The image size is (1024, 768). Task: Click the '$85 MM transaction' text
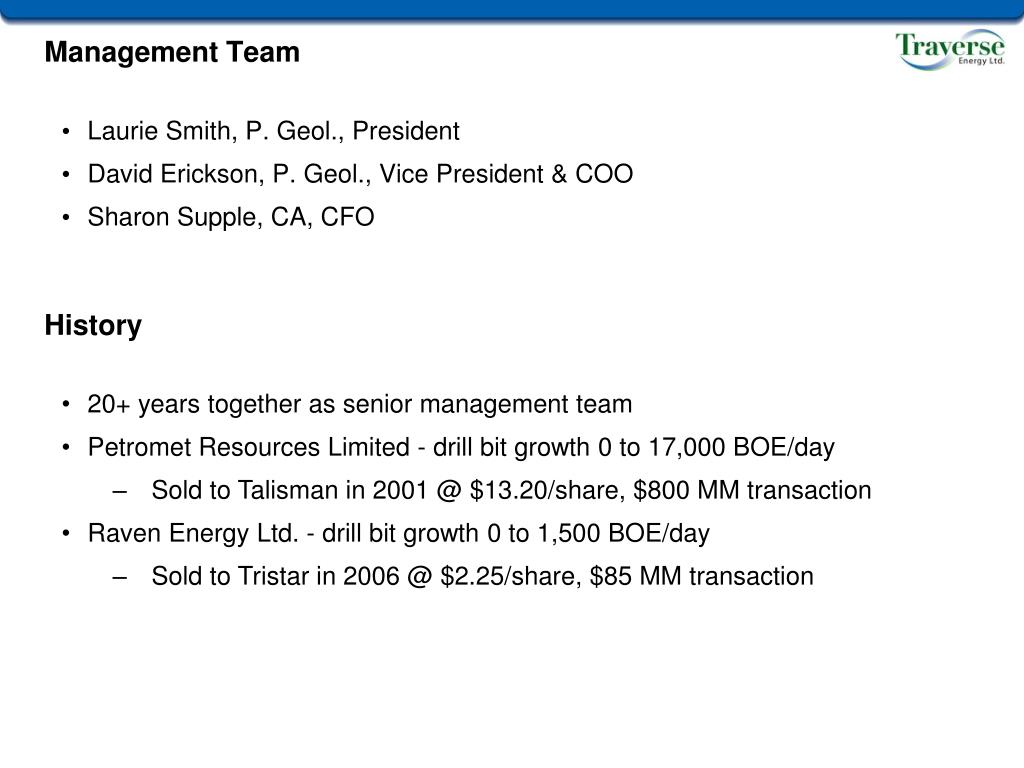tap(701, 577)
